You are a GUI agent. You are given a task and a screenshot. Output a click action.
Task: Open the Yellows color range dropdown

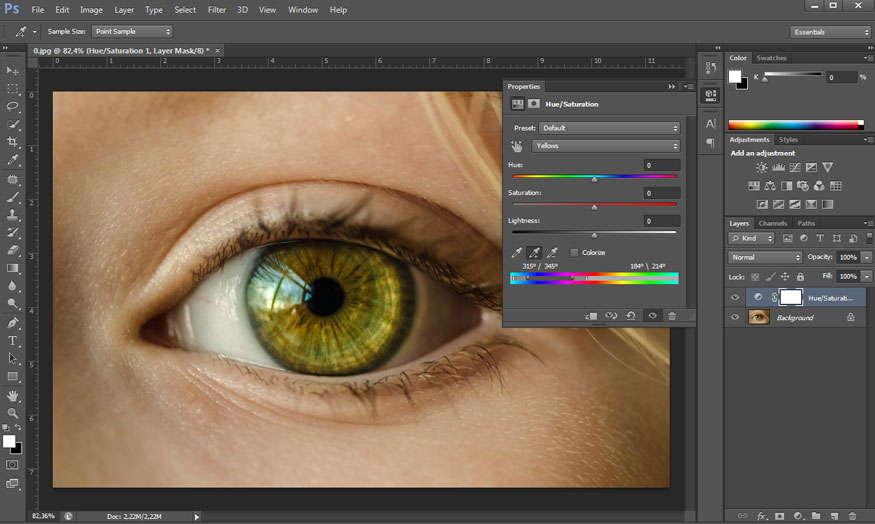pos(606,146)
